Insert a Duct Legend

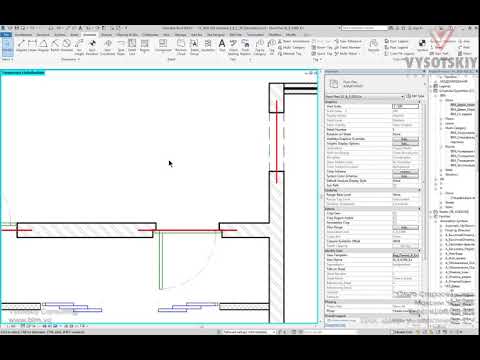pos(396,41)
